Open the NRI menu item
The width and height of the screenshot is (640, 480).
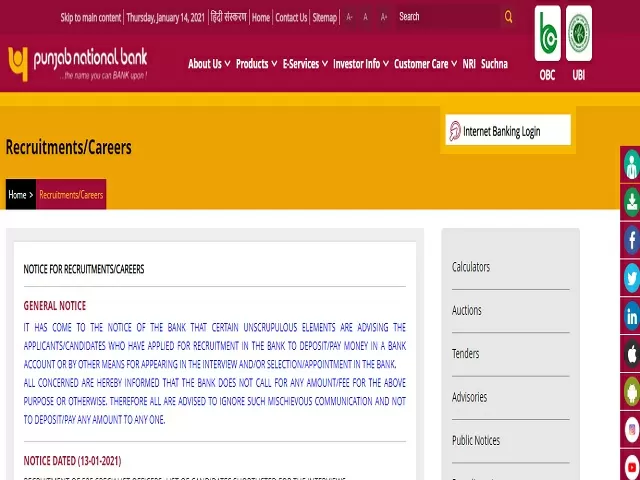[469, 64]
